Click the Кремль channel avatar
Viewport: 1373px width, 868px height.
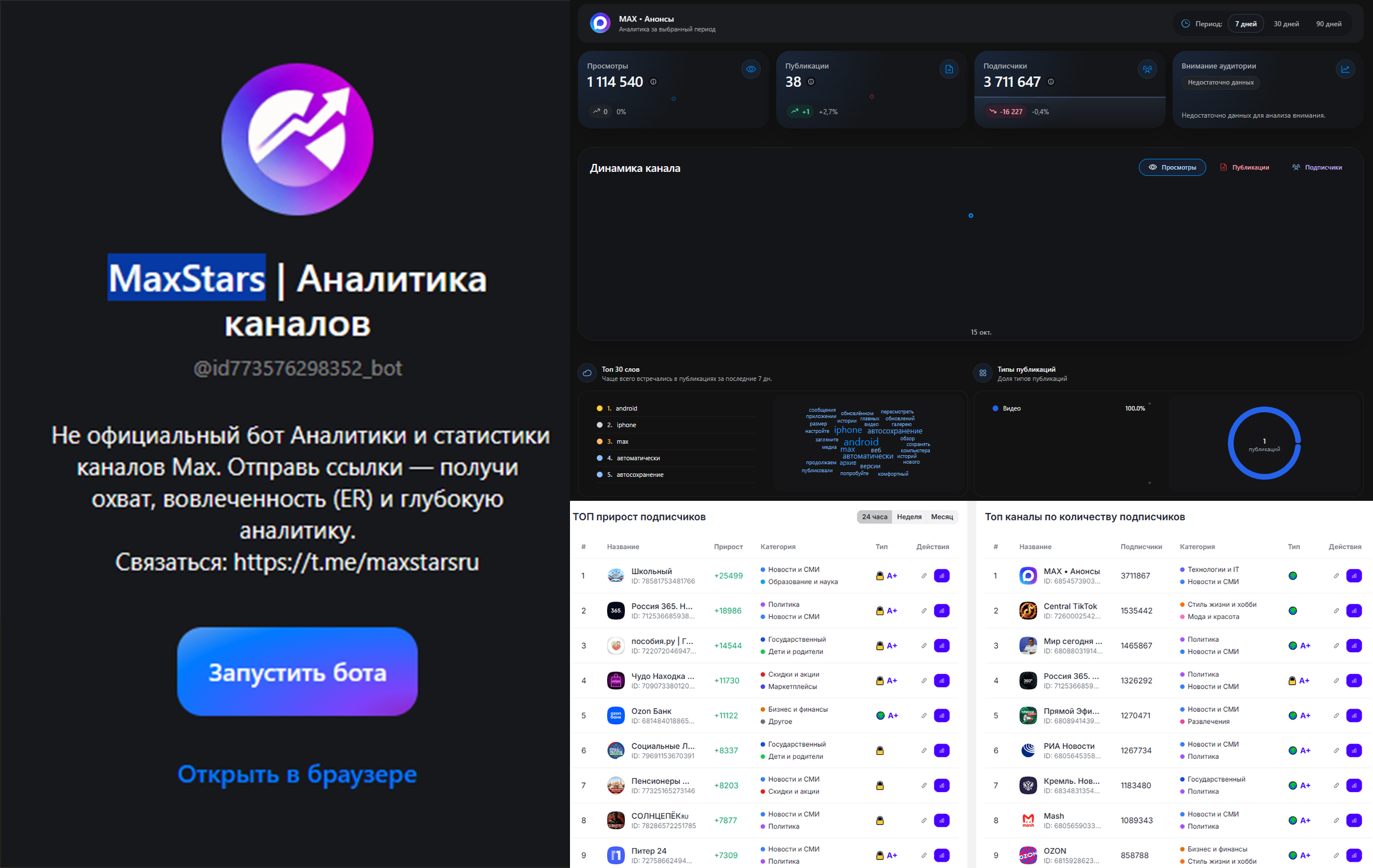(x=1028, y=786)
